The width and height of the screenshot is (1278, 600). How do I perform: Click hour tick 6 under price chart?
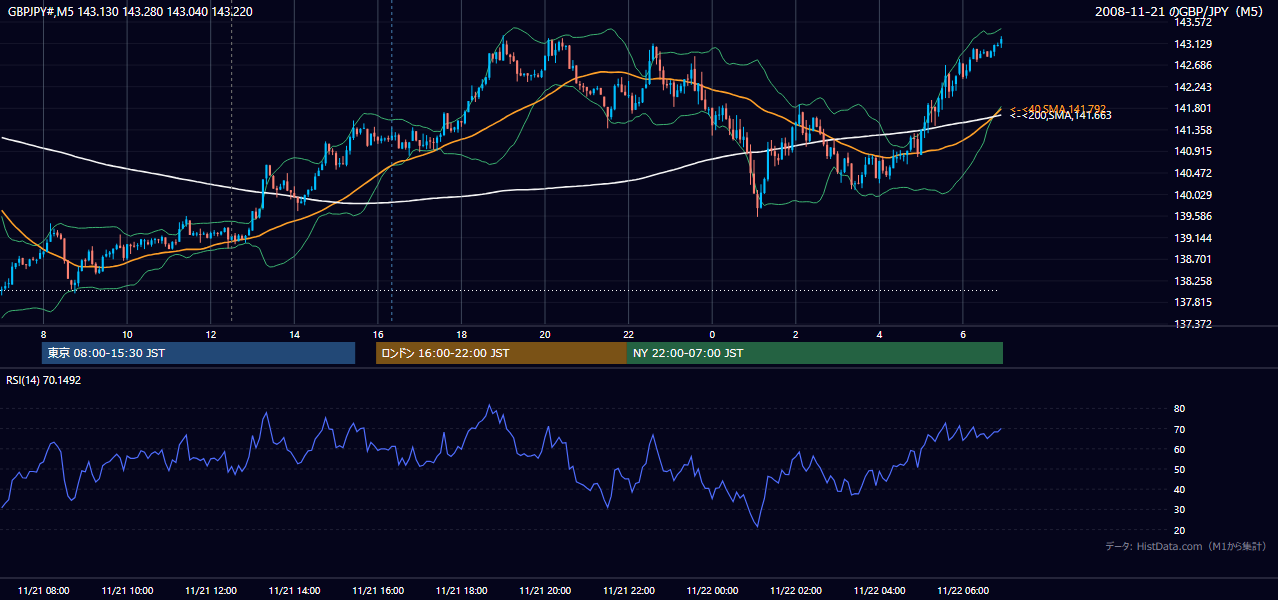963,334
